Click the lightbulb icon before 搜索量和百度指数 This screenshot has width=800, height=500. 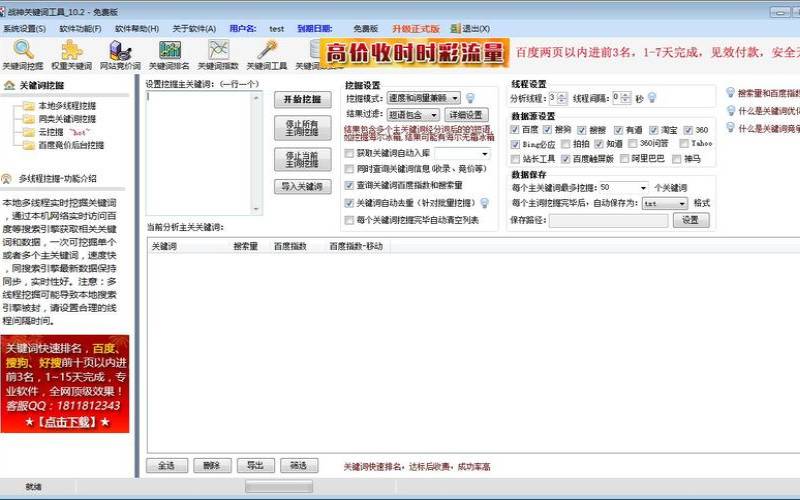(x=731, y=92)
